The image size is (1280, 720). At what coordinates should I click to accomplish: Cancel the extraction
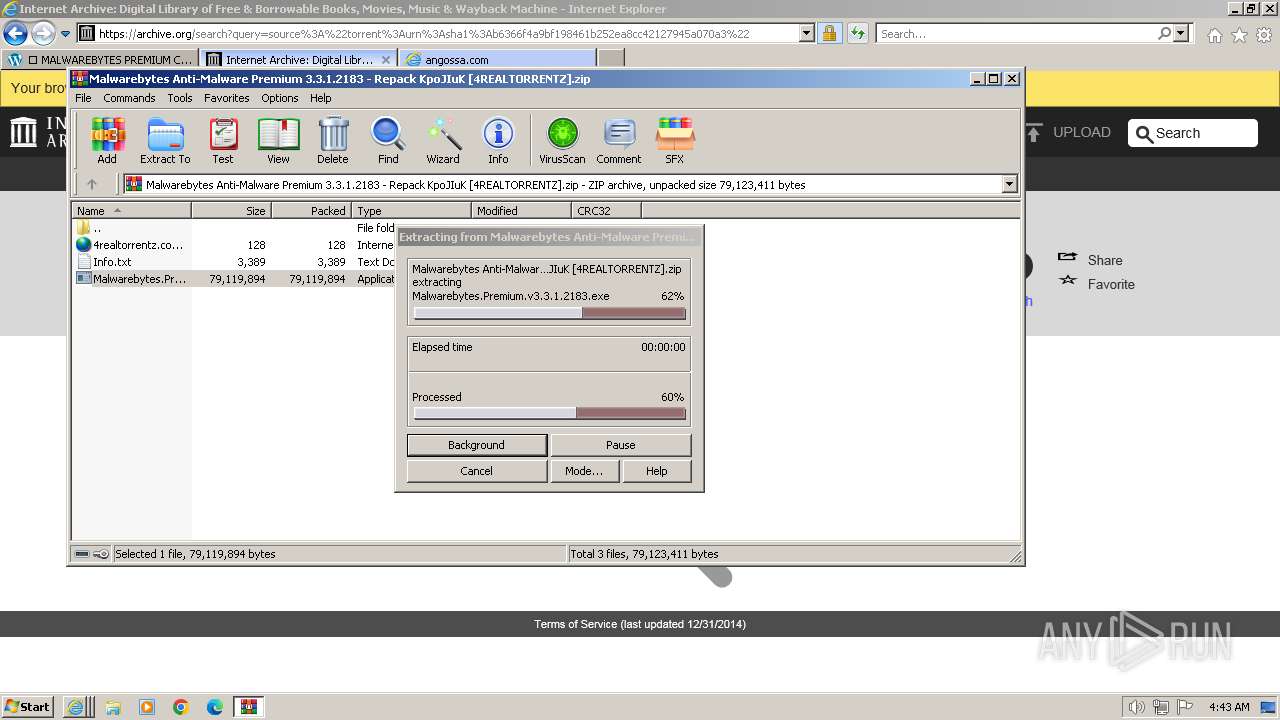point(477,471)
